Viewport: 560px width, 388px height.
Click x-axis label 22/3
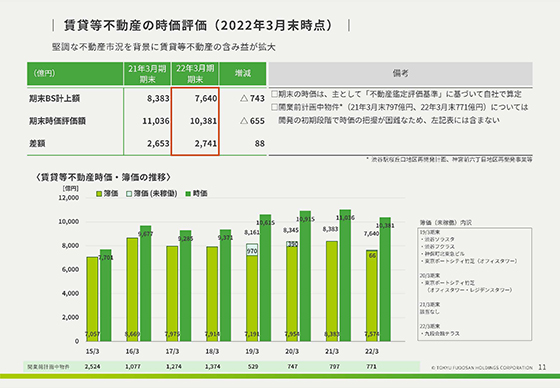pos(372,352)
